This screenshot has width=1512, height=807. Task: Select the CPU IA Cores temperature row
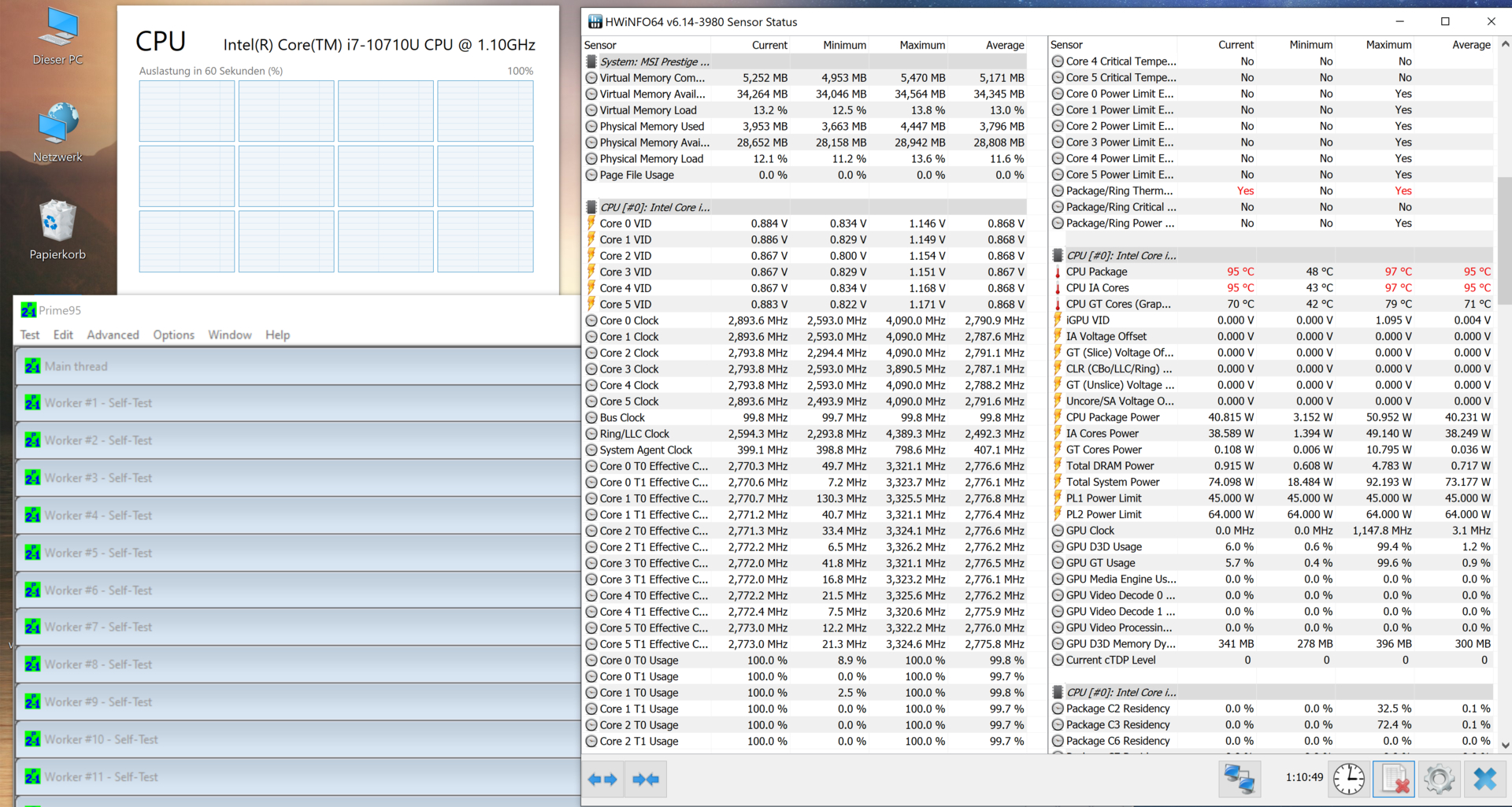1271,288
